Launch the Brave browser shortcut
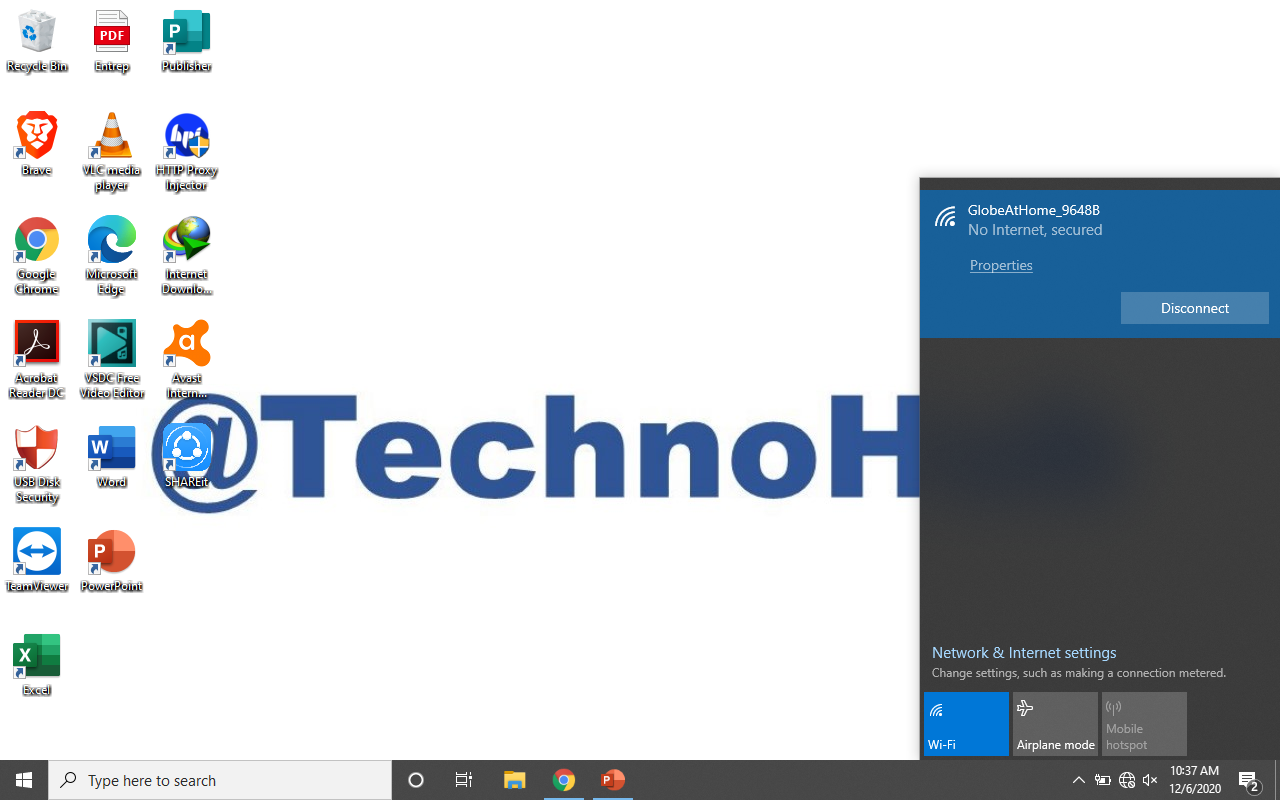The image size is (1280, 800). 37,144
